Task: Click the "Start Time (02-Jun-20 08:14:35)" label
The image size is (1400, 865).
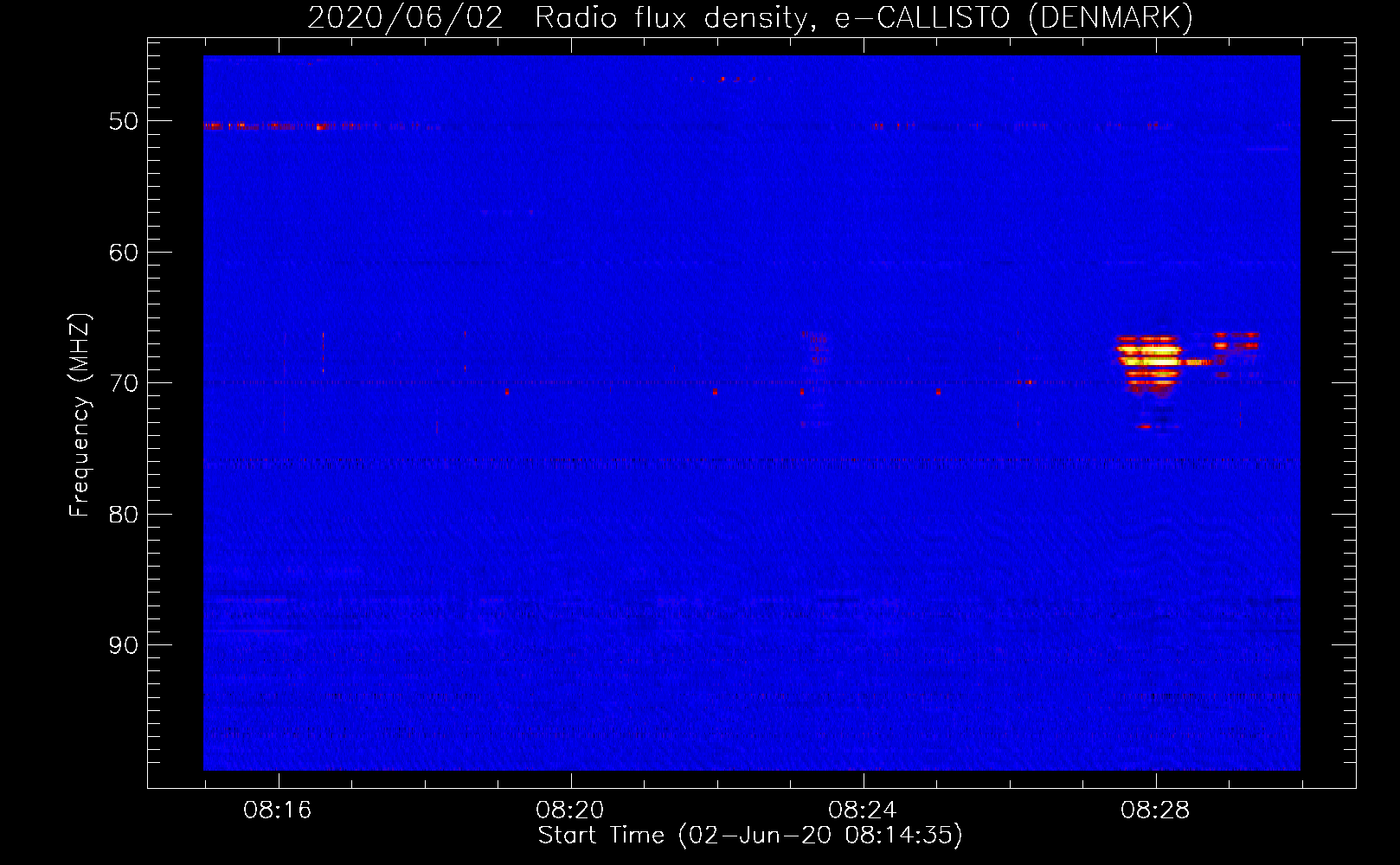Action: (x=750, y=836)
